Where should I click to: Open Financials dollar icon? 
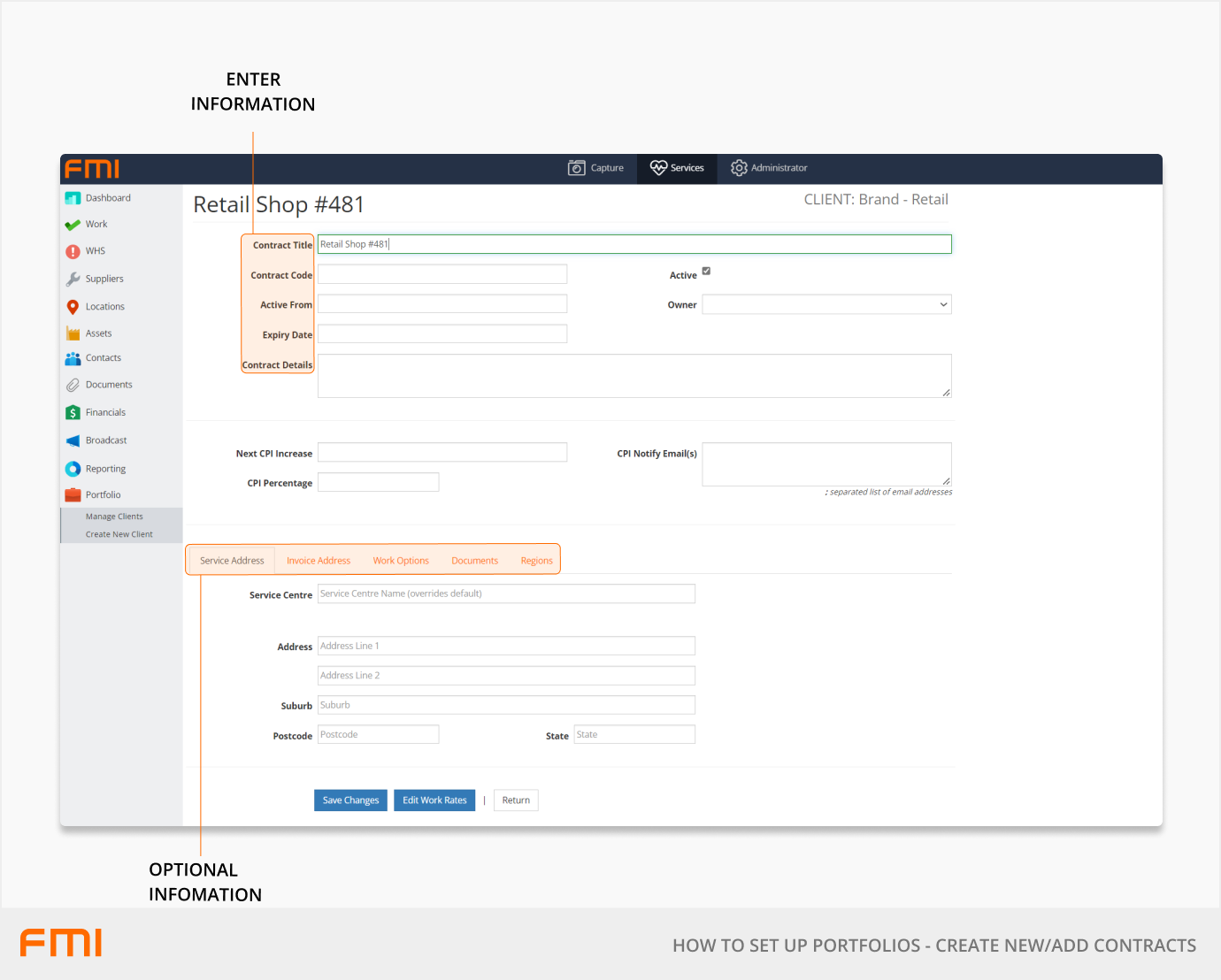pos(73,413)
